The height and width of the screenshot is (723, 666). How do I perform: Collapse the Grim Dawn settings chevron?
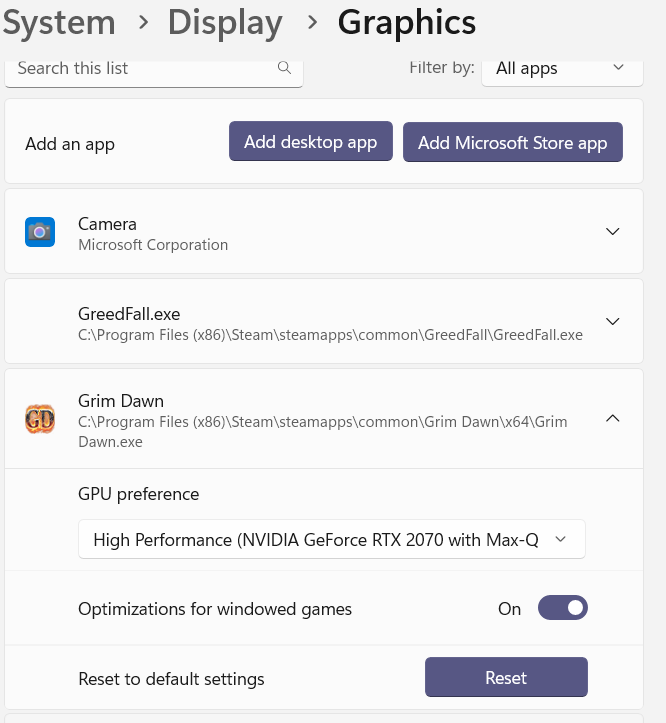pyautogui.click(x=613, y=418)
